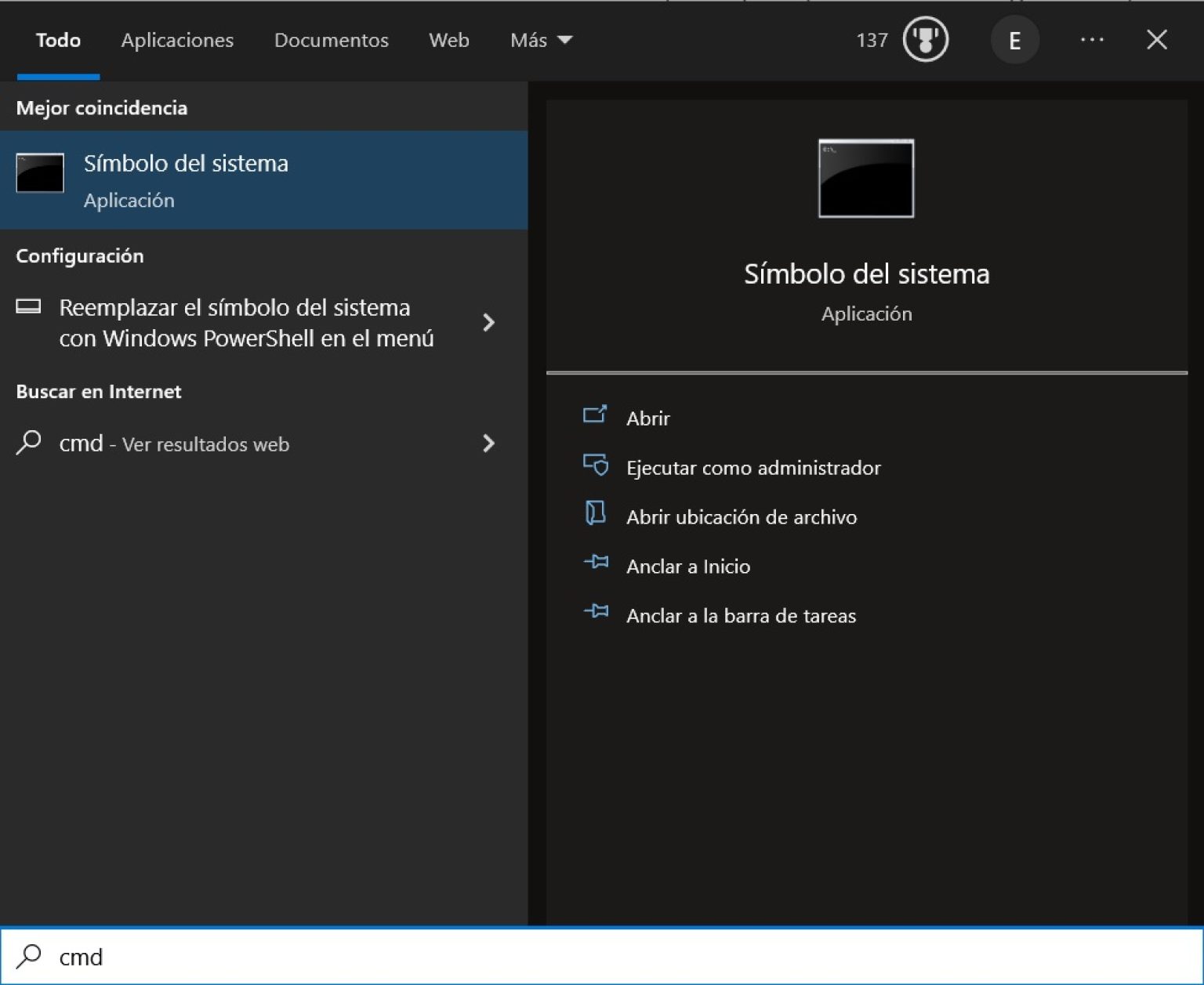Screen dimensions: 1204x985
Task: Click the Abrir window icon
Action: 597,415
